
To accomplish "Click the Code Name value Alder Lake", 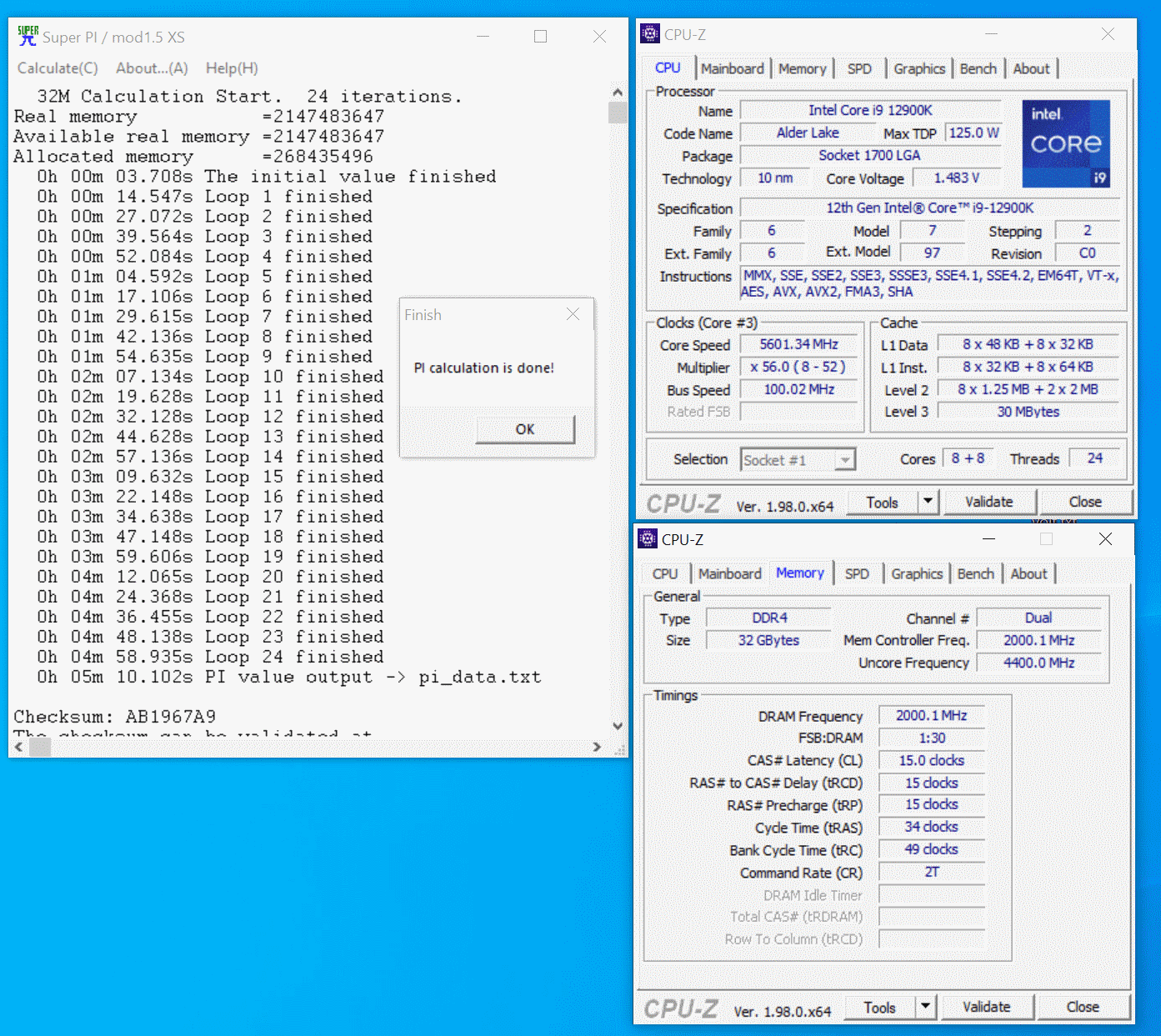I will 808,133.
